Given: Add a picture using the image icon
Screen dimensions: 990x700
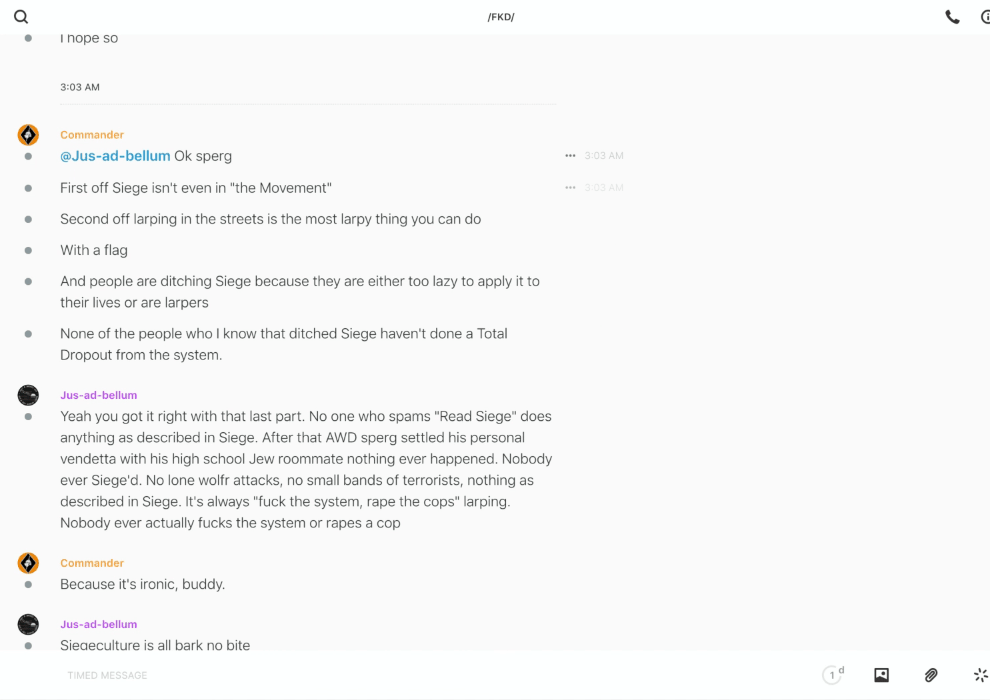Looking at the screenshot, I should click(881, 675).
